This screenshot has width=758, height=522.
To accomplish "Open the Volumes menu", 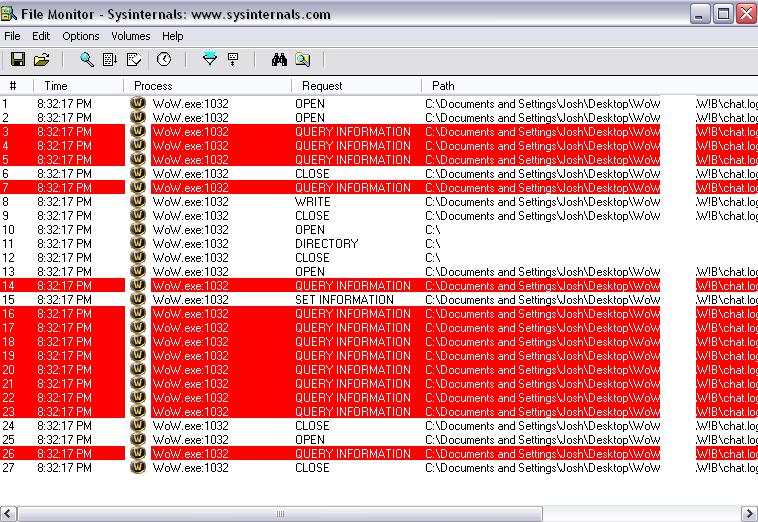I will (x=131, y=36).
